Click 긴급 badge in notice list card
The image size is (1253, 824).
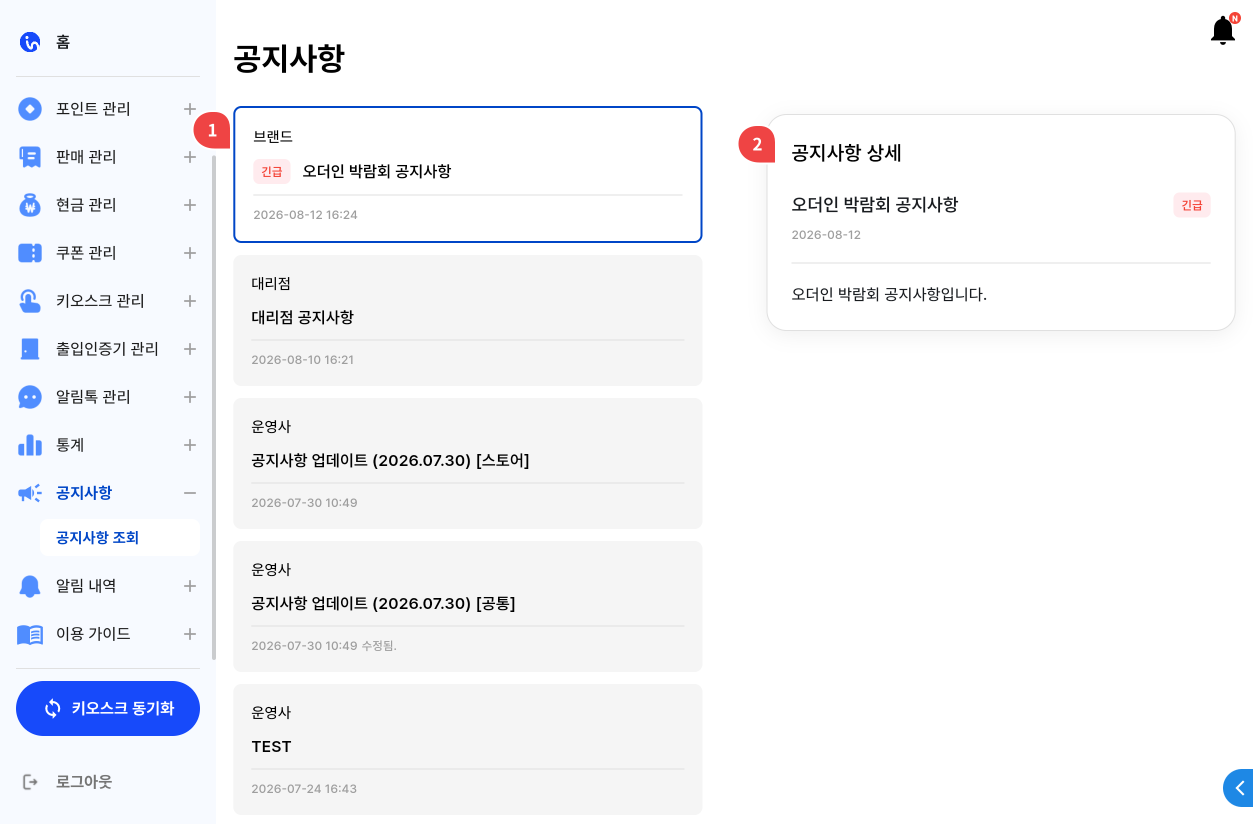pos(272,171)
